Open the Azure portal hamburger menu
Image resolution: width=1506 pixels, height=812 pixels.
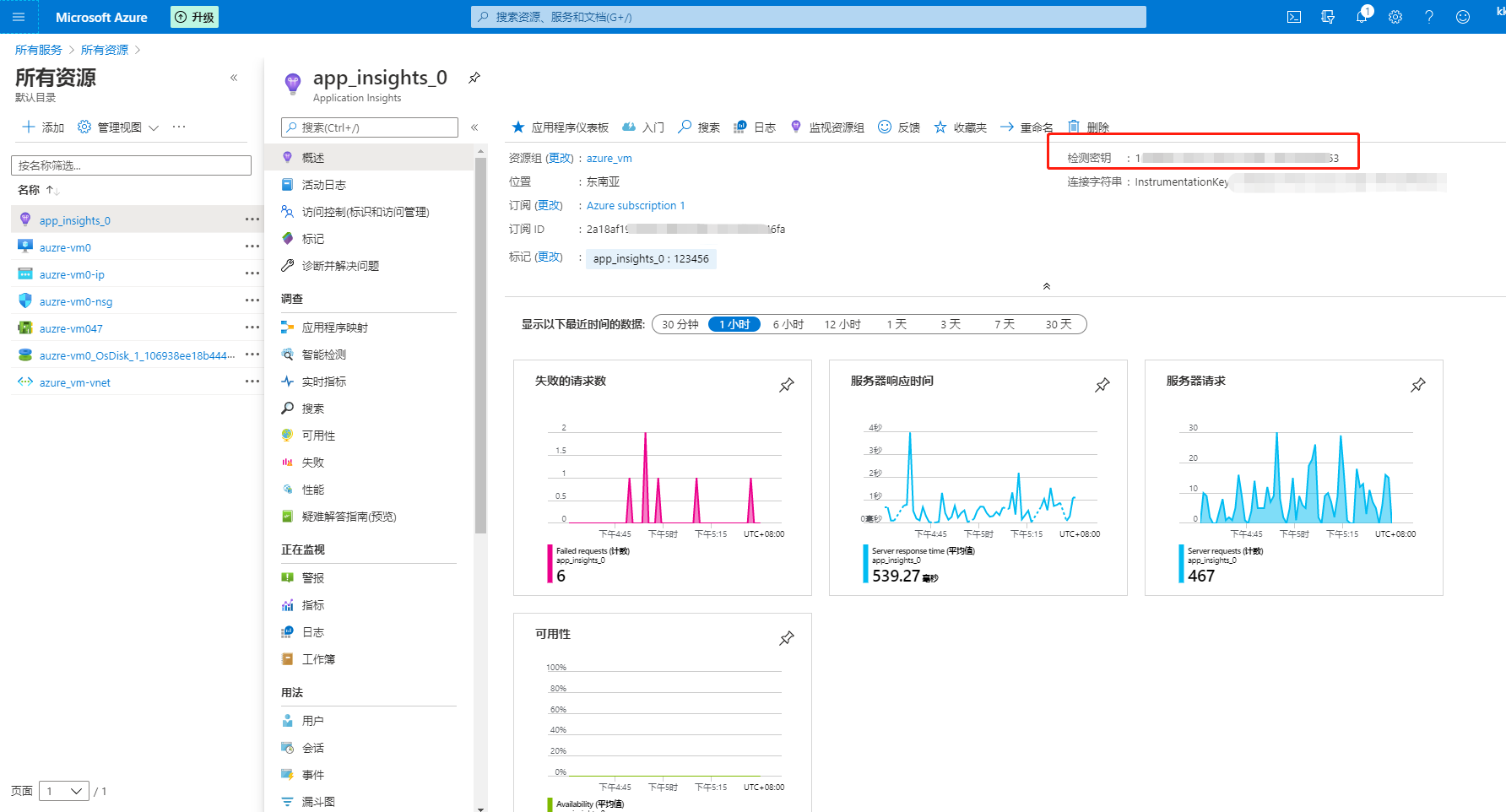pos(19,17)
